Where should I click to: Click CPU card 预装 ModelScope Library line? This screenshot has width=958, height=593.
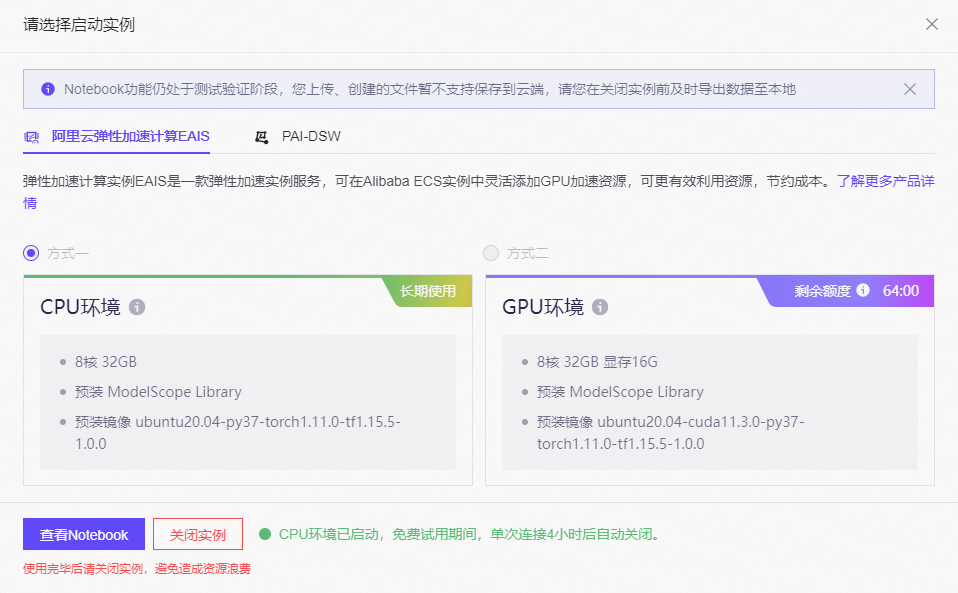pyautogui.click(x=158, y=391)
